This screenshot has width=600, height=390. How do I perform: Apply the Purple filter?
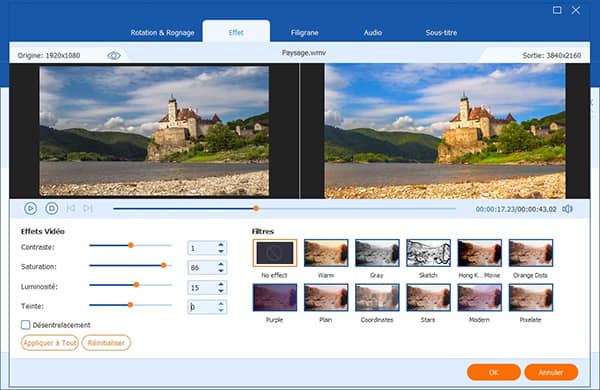275,297
